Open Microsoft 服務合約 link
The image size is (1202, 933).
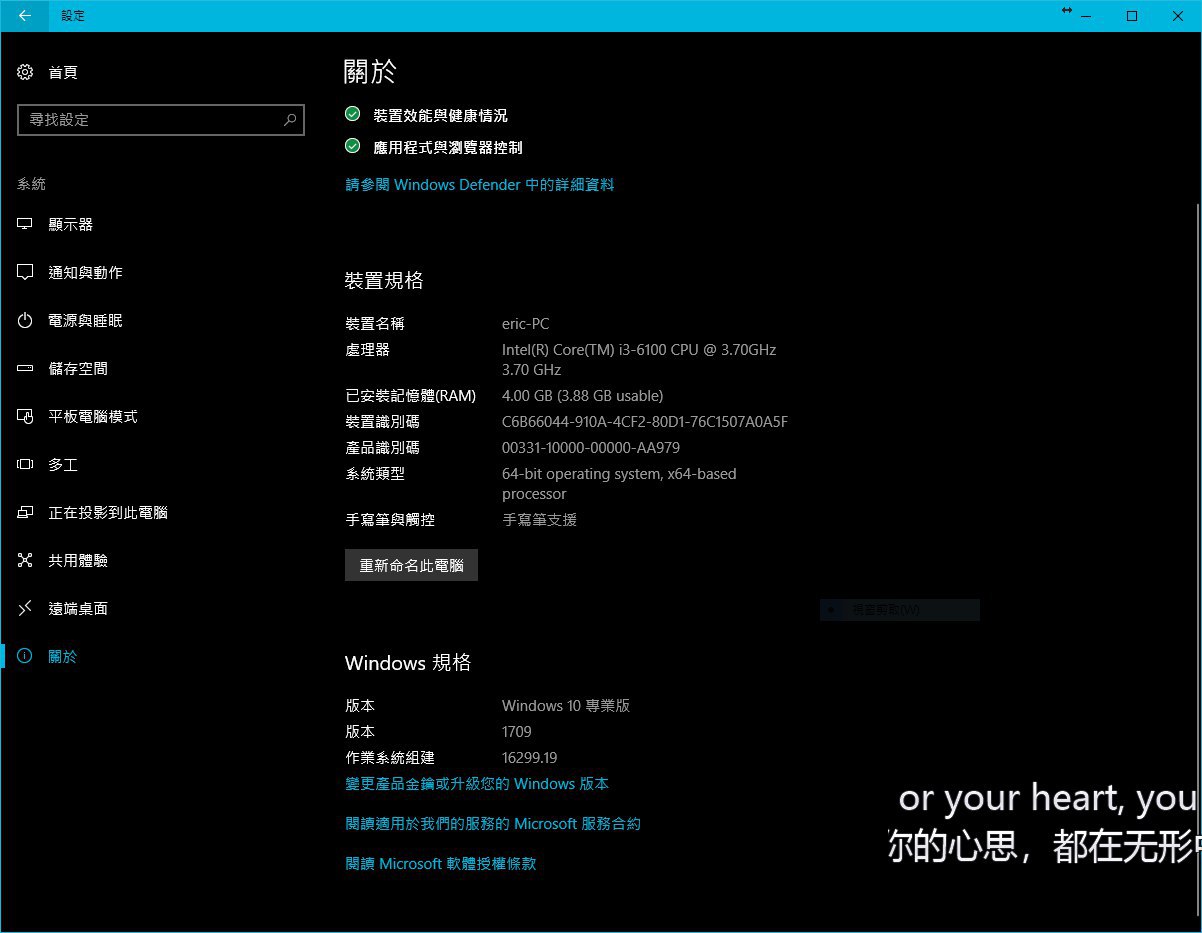493,824
